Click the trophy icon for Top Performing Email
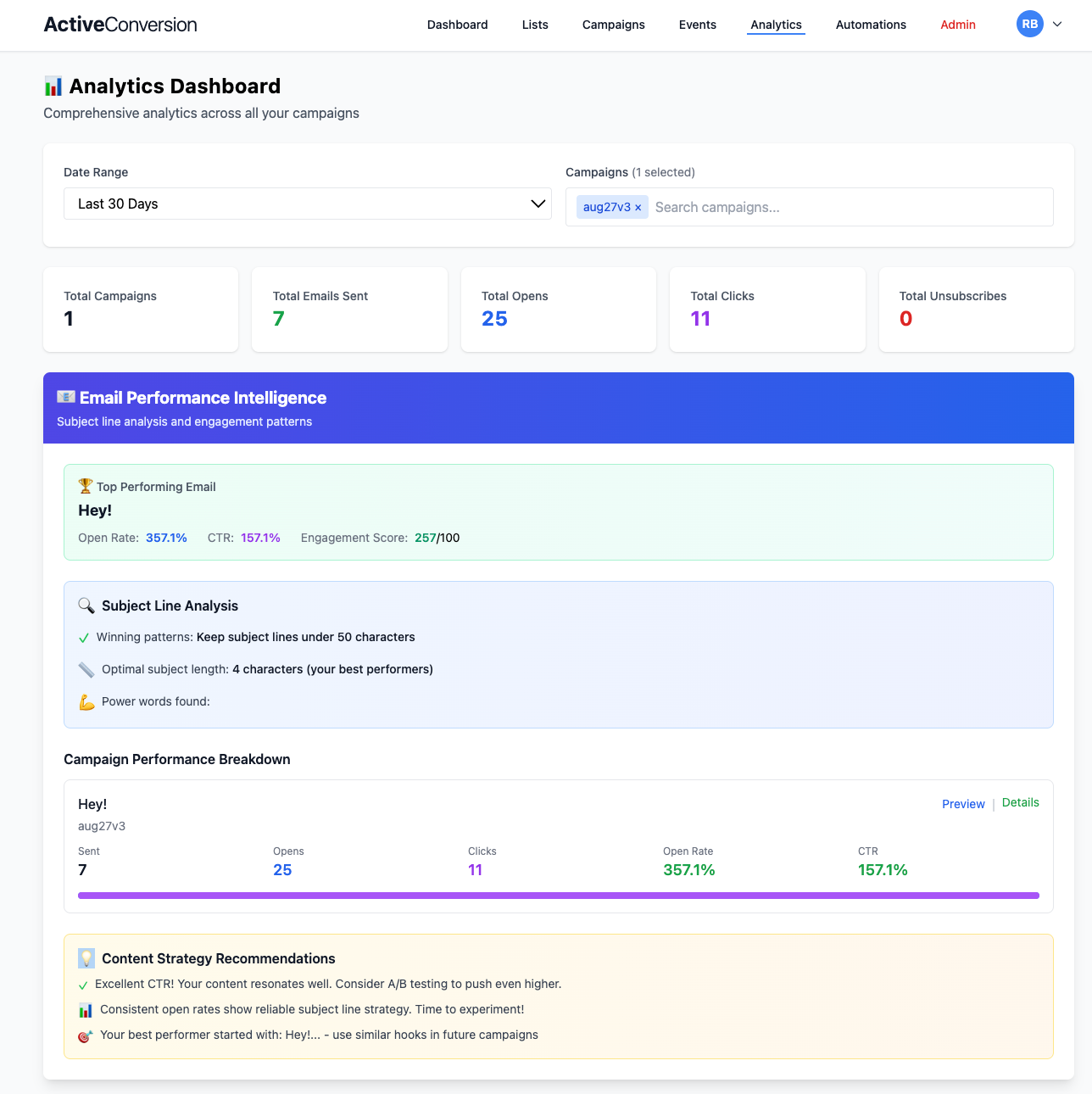This screenshot has height=1094, width=1092. 86,486
